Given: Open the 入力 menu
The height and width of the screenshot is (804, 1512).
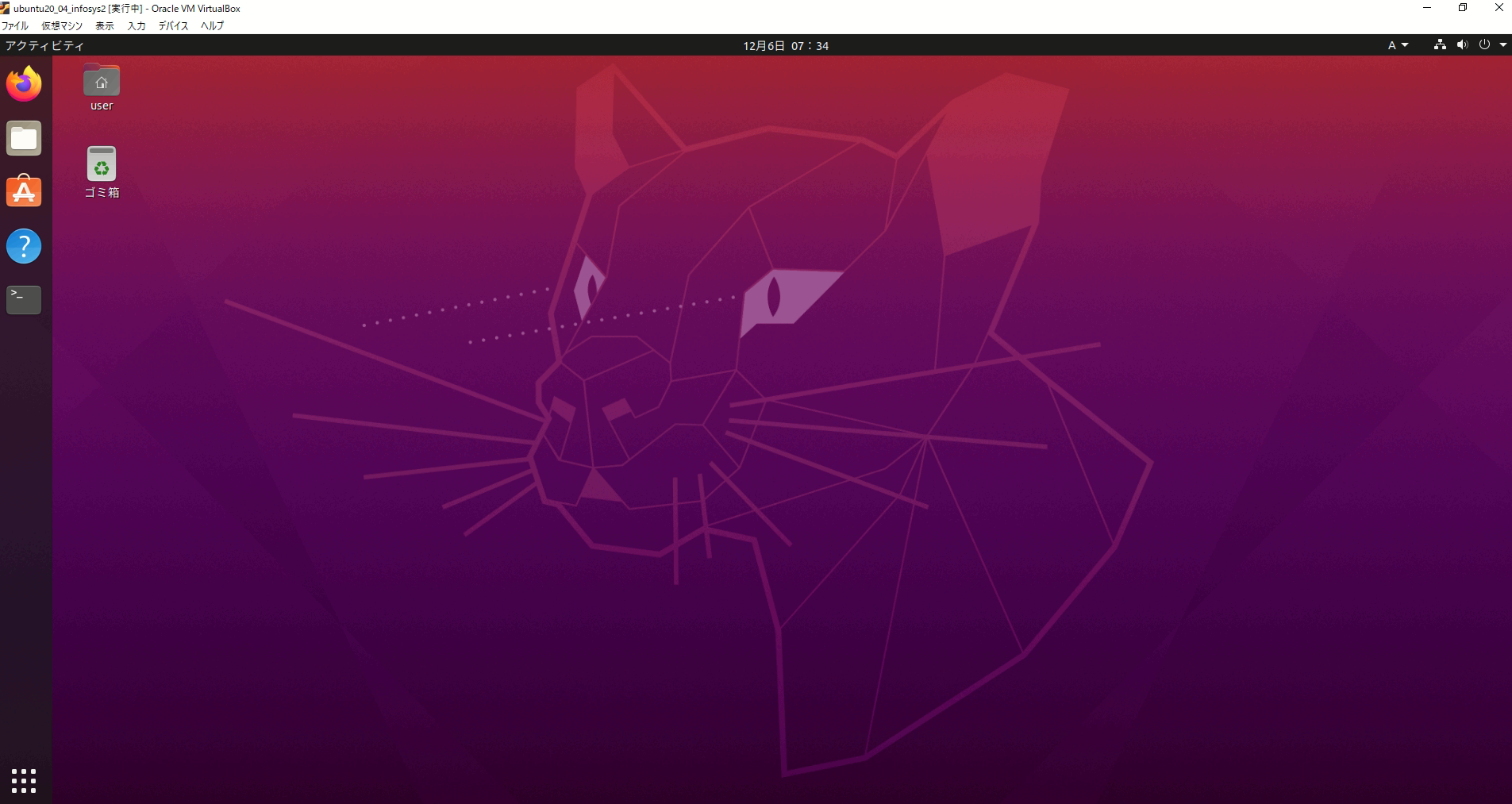Looking at the screenshot, I should (x=137, y=25).
